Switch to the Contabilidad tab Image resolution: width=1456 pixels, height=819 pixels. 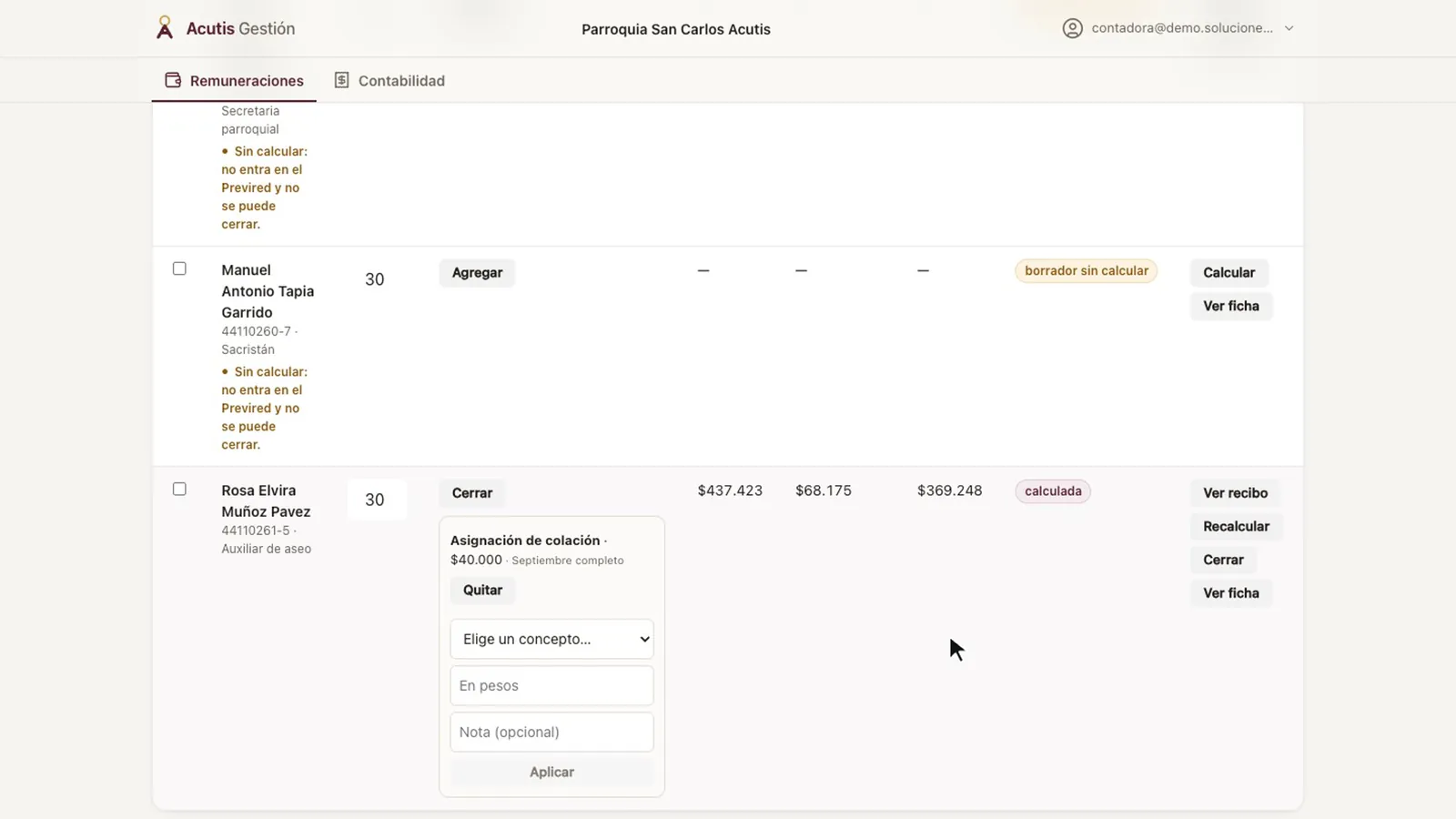point(389,80)
